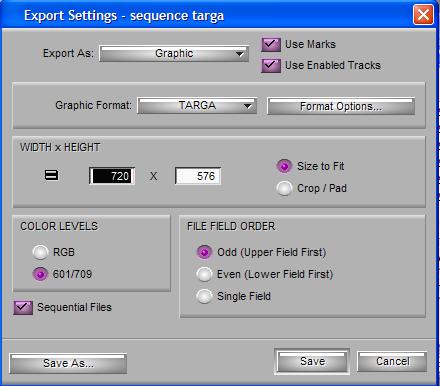
Task: Open the Export As dropdown
Action: click(174, 54)
